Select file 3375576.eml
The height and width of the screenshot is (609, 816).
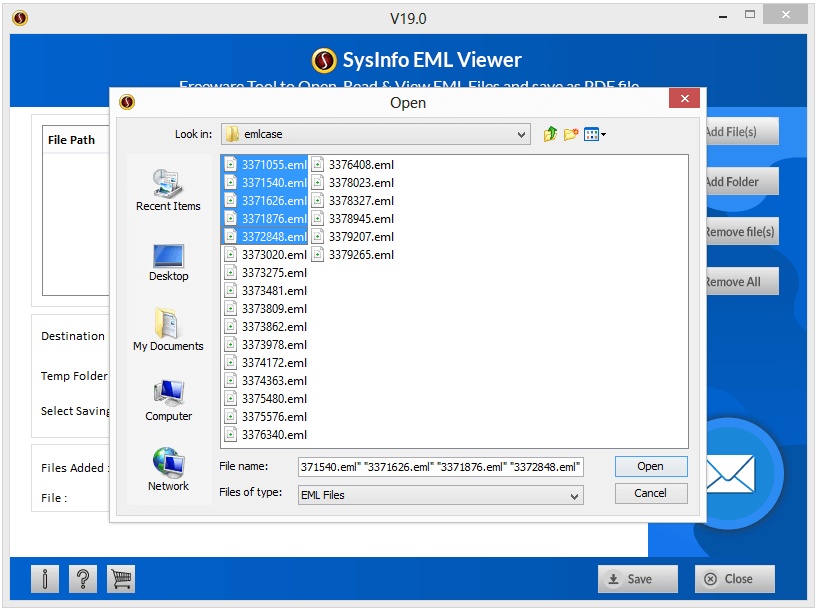point(265,417)
